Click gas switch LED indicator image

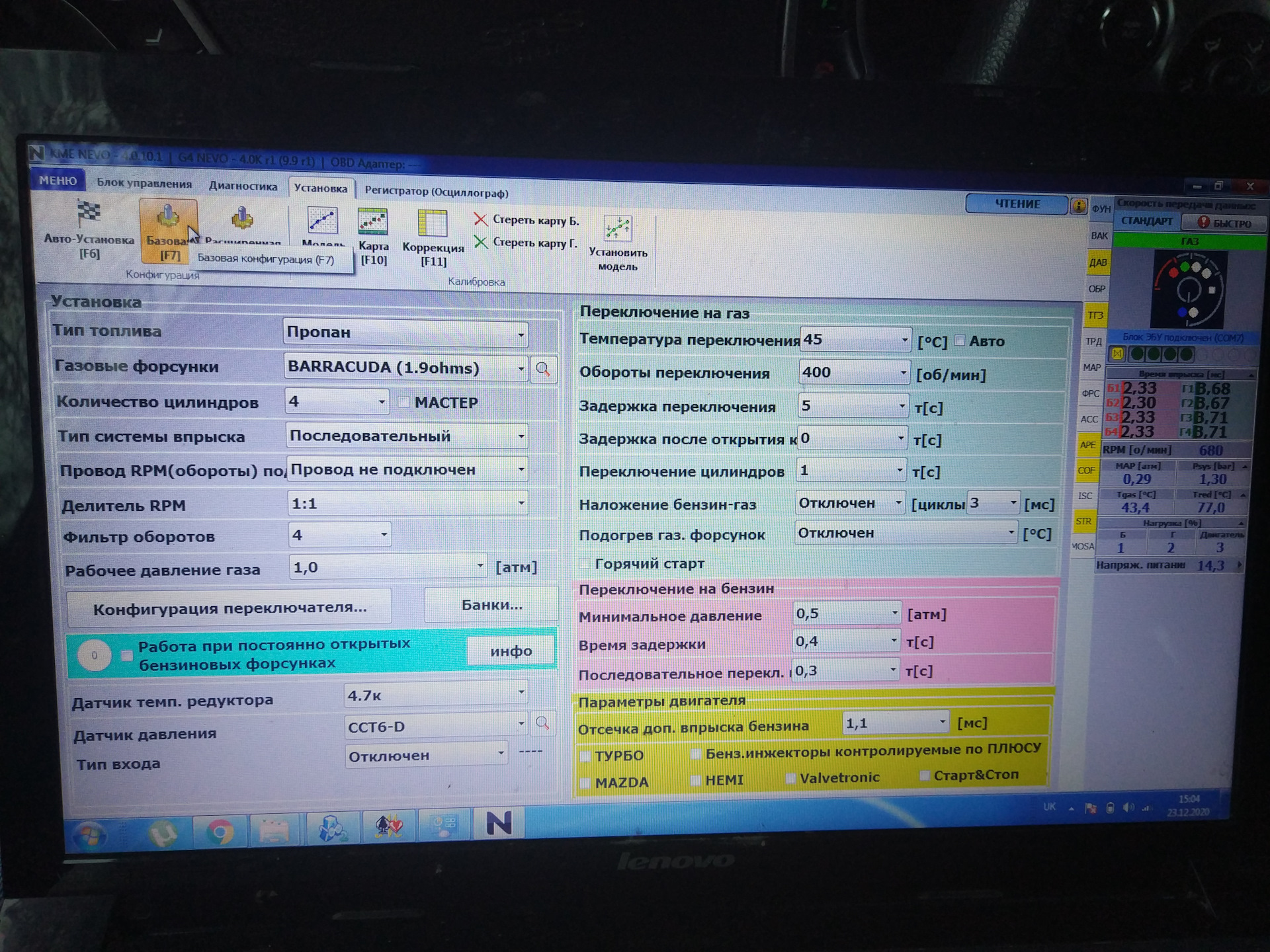pyautogui.click(x=1189, y=289)
